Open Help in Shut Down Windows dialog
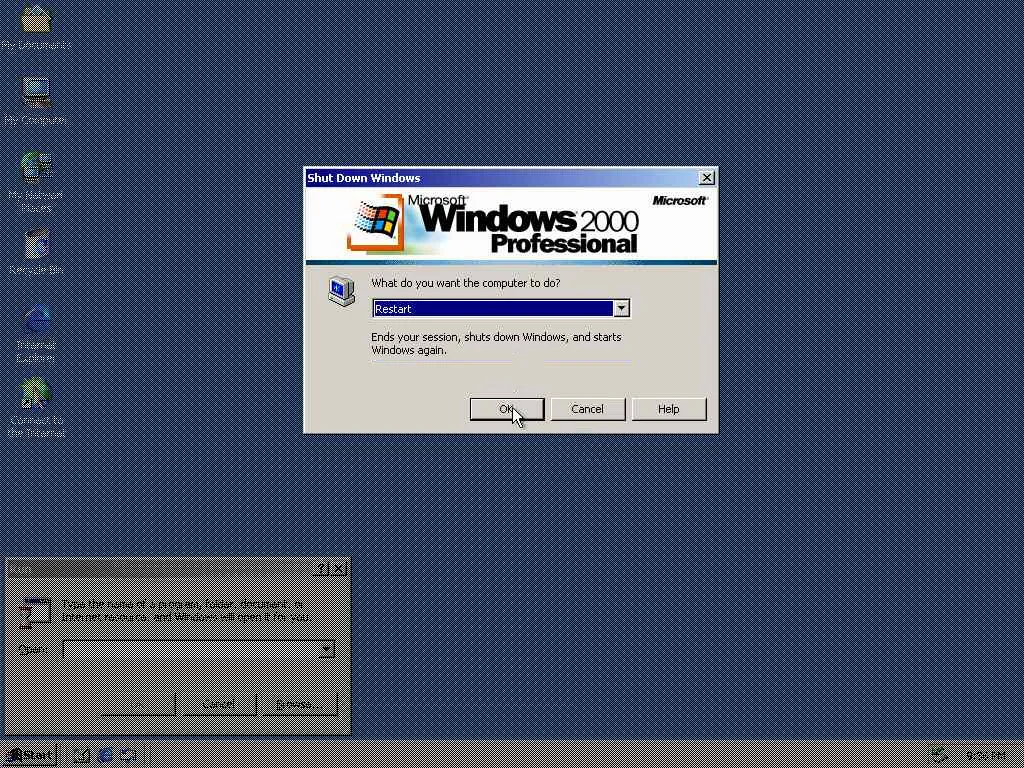The width and height of the screenshot is (1024, 768). click(669, 409)
